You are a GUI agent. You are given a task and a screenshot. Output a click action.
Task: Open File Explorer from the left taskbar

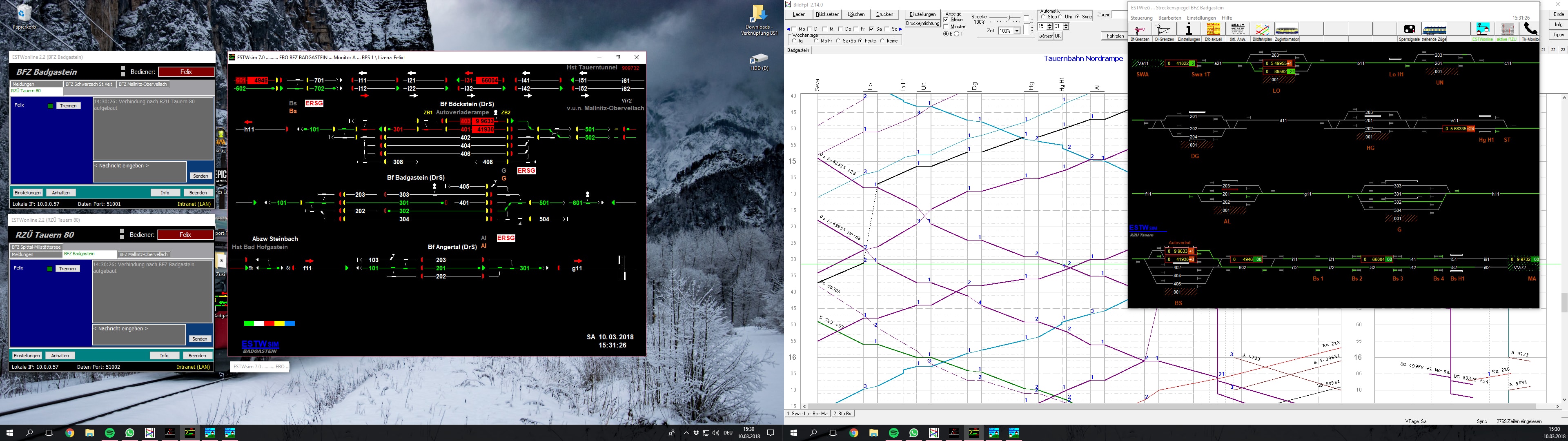pos(89,433)
